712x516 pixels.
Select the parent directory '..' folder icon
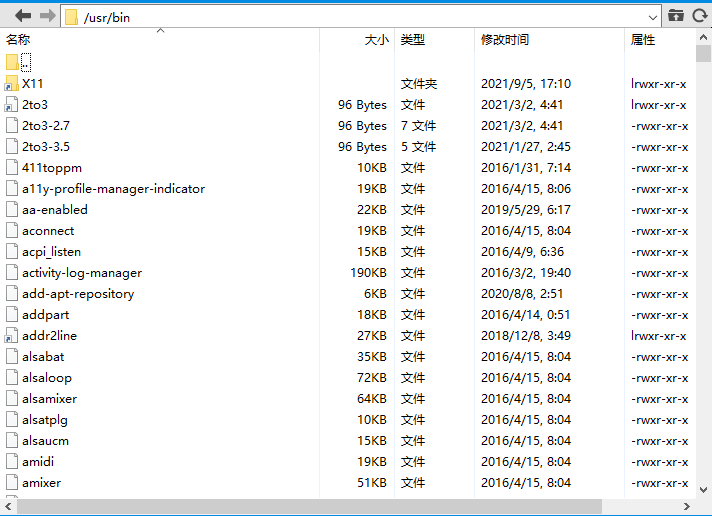point(12,62)
